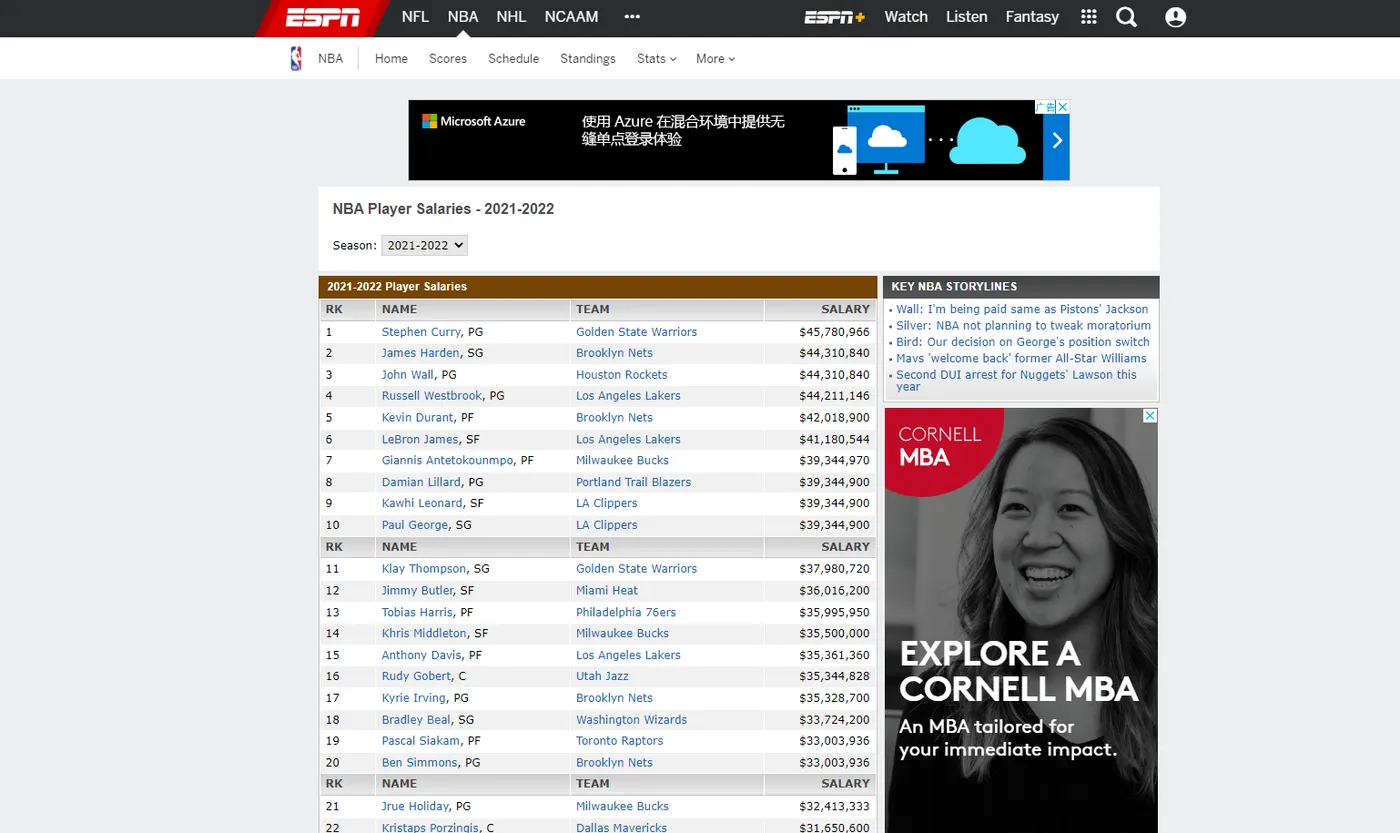This screenshot has height=833, width=1400.
Task: Read the Wall Pistons' Jackson storyline
Action: coord(1022,310)
